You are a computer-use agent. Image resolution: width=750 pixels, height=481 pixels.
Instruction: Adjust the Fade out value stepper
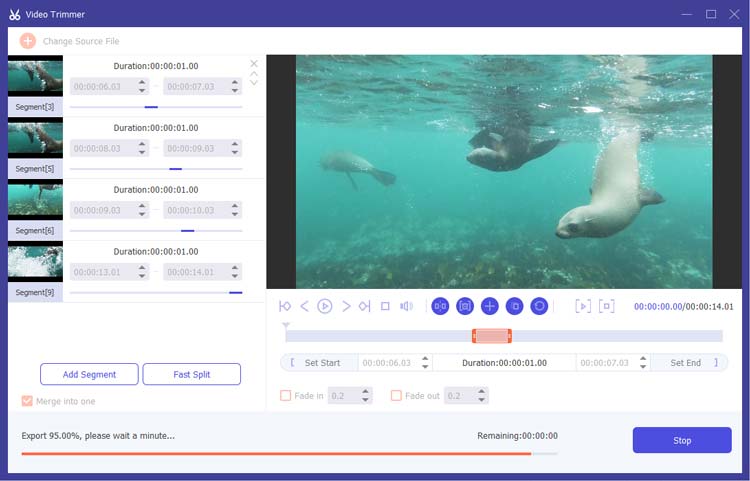click(482, 395)
